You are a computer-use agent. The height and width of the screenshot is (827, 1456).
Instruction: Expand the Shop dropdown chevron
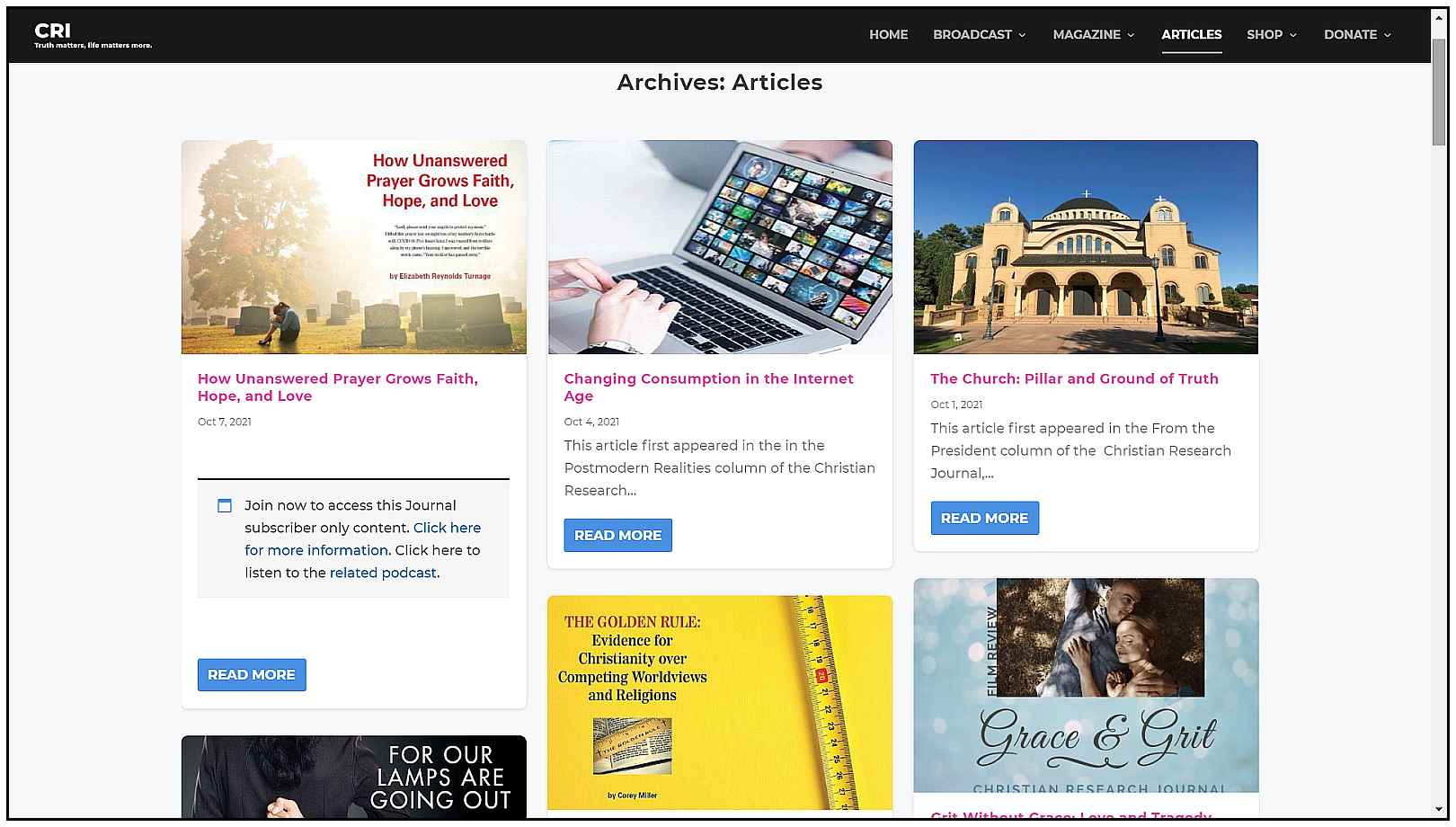[1293, 35]
